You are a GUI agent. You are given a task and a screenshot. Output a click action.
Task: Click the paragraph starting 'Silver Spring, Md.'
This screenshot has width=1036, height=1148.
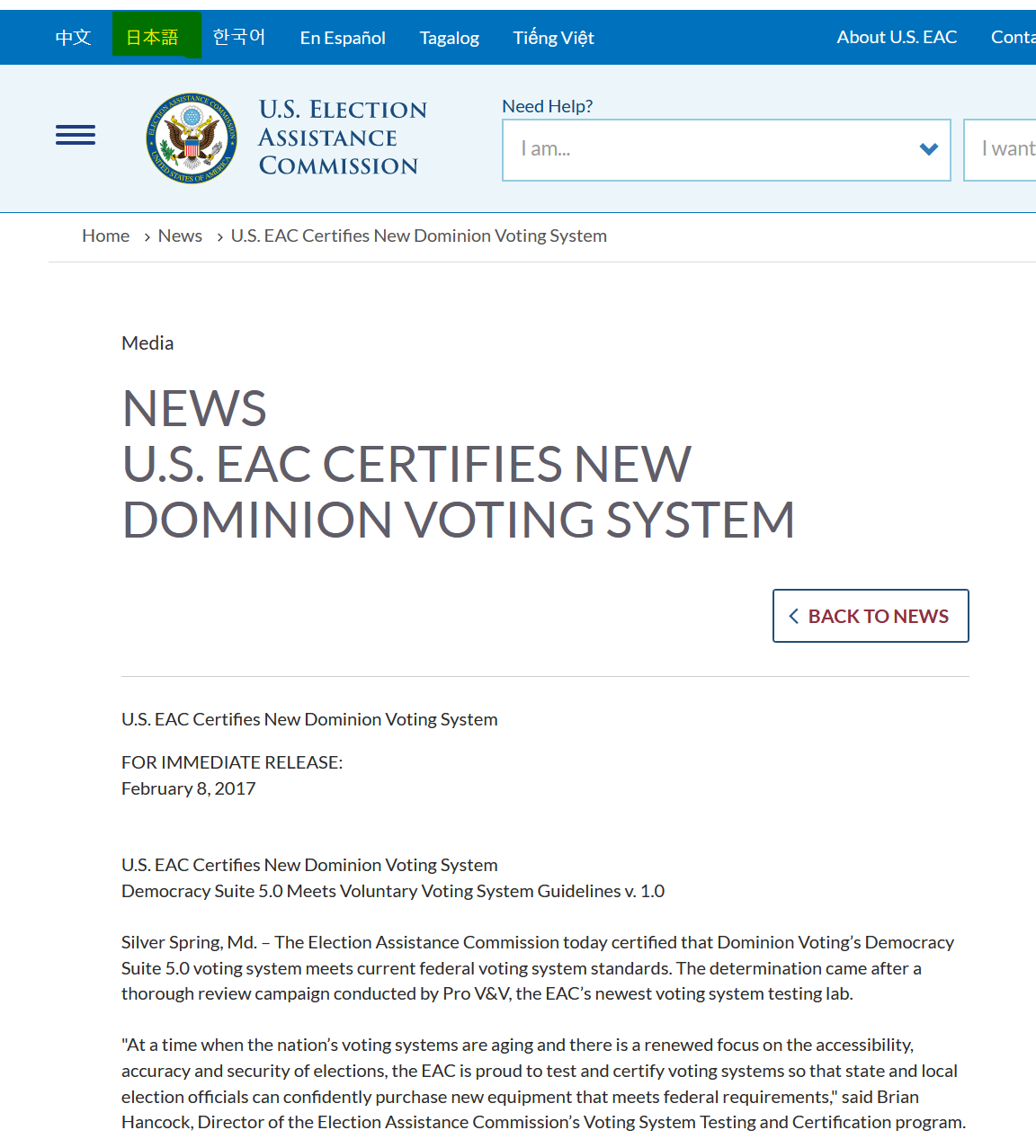click(x=538, y=968)
